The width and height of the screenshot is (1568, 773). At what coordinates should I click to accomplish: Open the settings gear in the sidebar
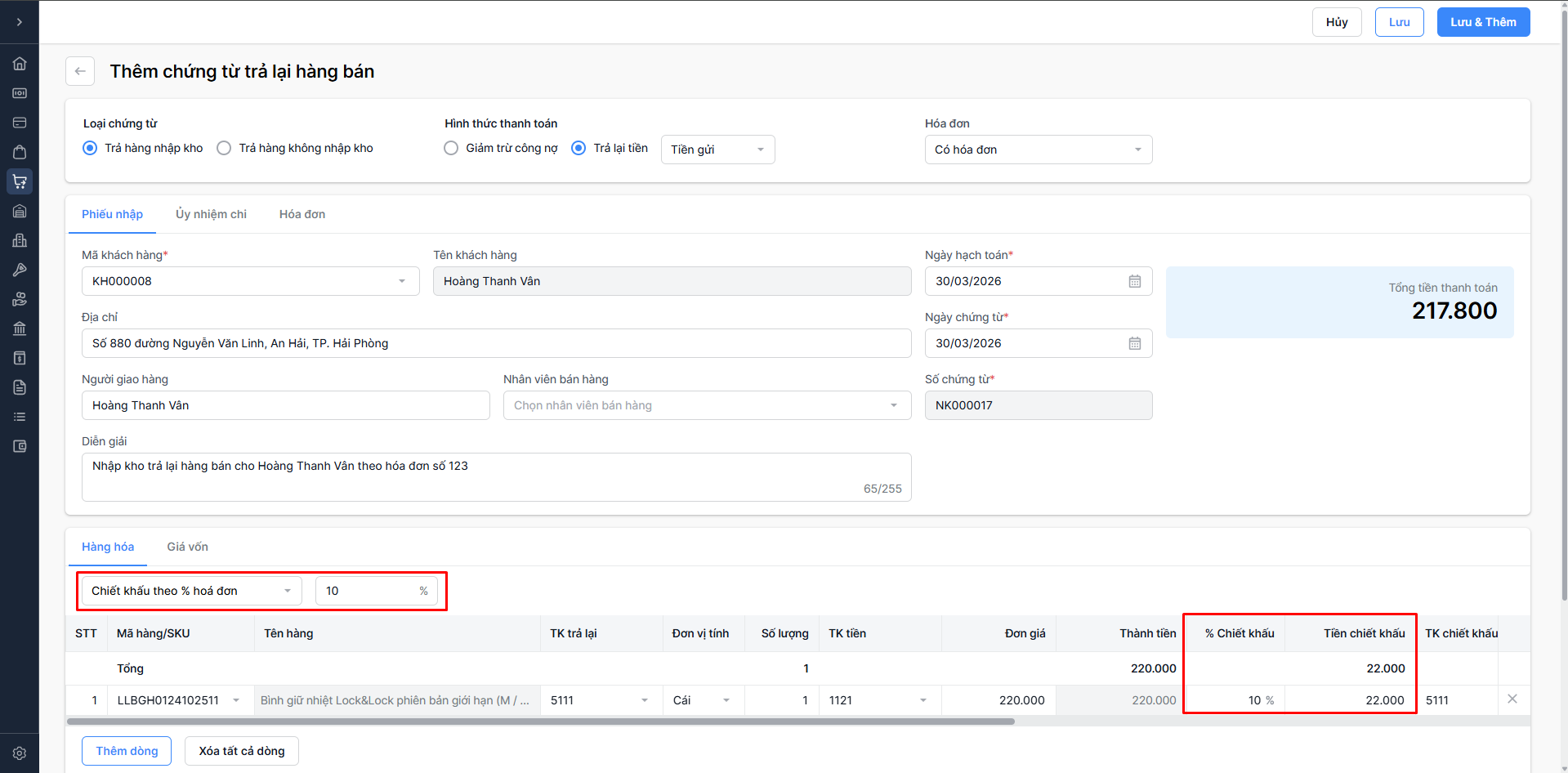click(20, 753)
